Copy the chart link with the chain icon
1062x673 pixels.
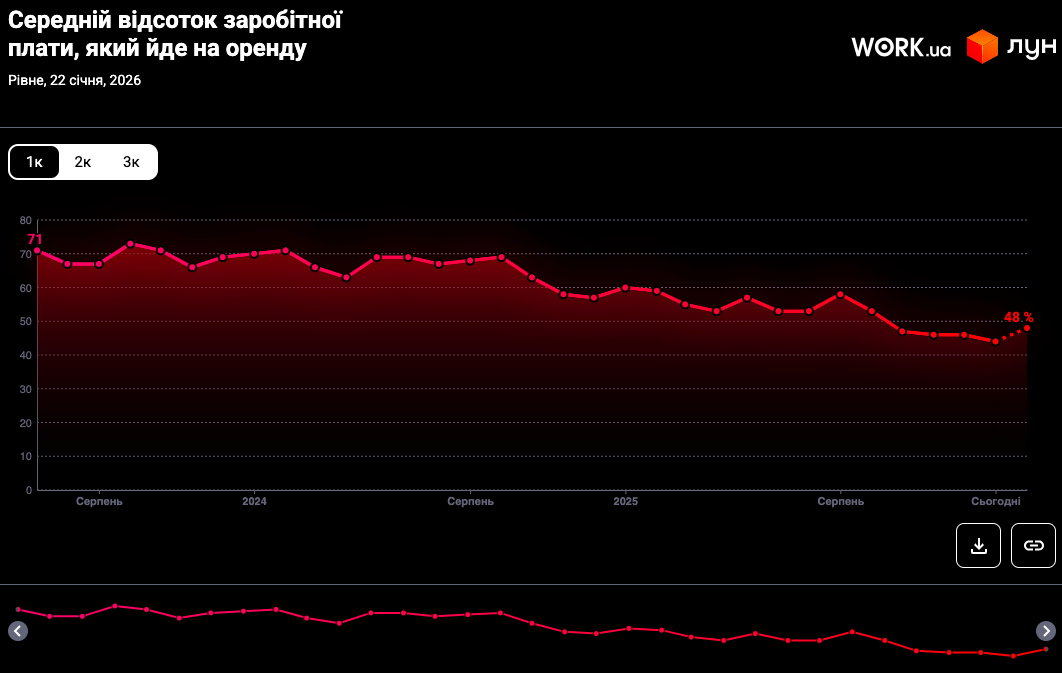click(1033, 545)
